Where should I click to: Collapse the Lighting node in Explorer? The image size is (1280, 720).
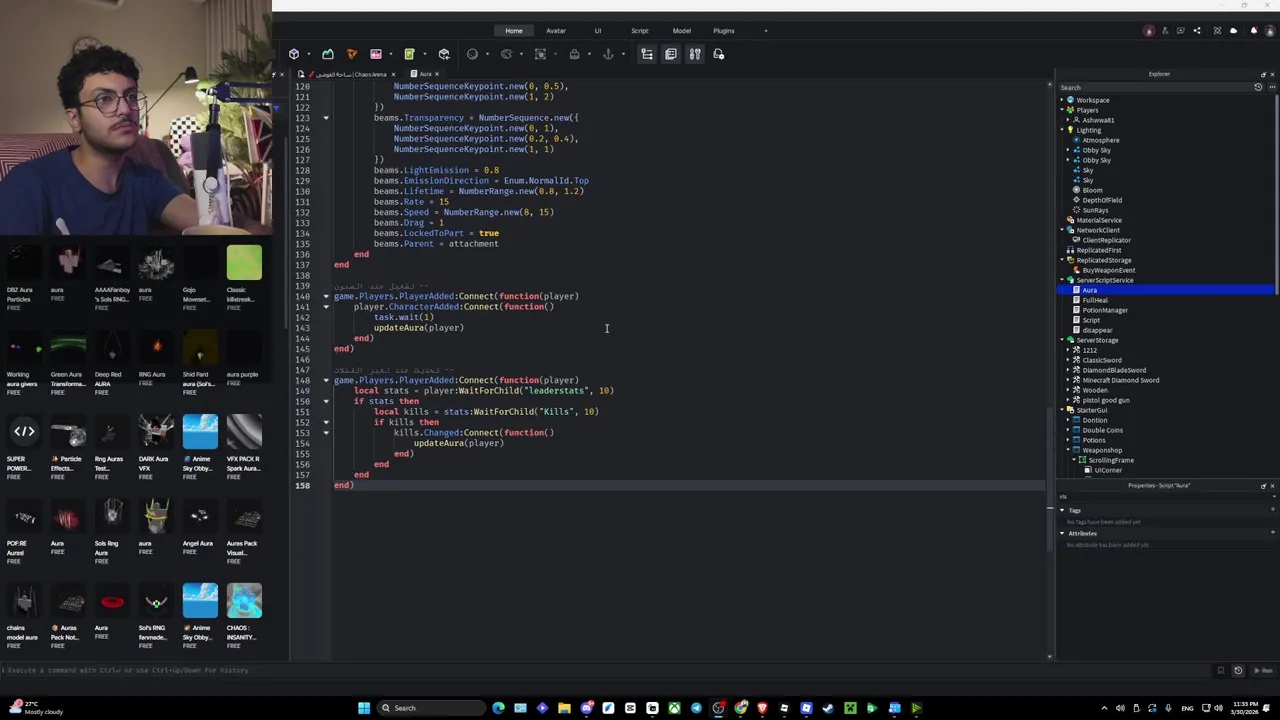click(1062, 130)
